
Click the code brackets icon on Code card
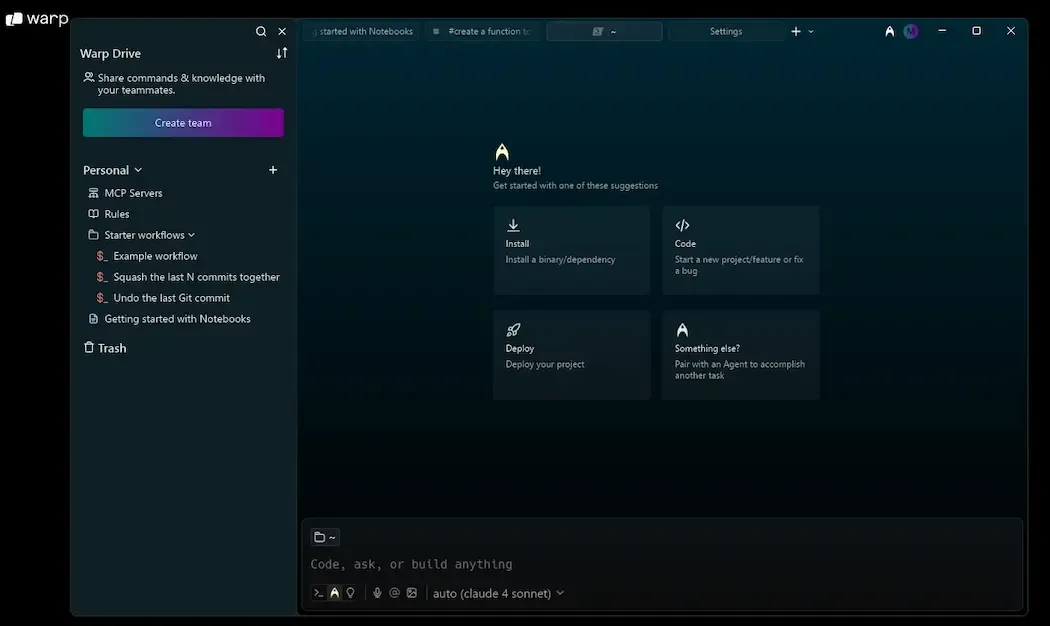click(x=682, y=225)
